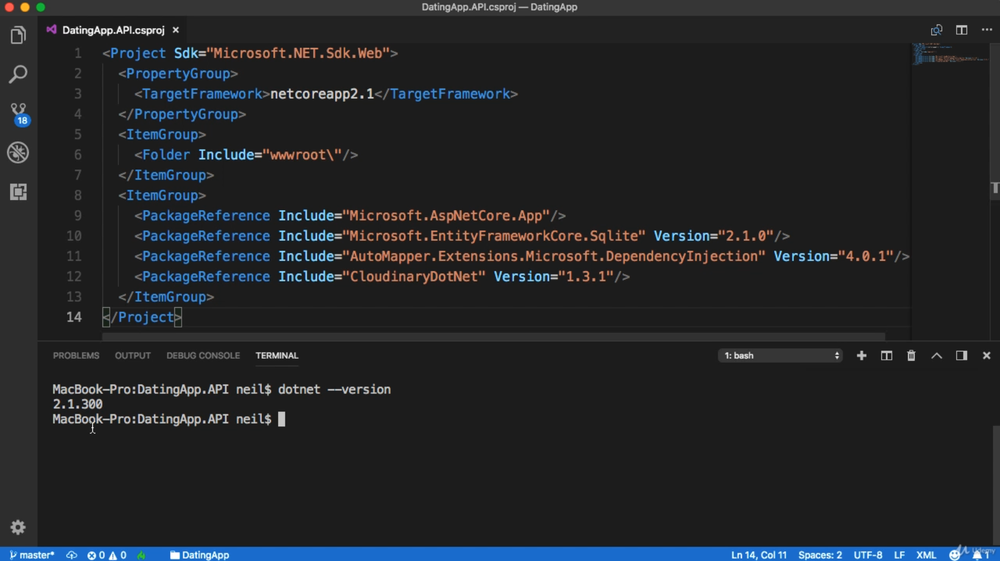The height and width of the screenshot is (561, 1000).
Task: Change file encoding UTF-8 in status bar
Action: [x=868, y=555]
